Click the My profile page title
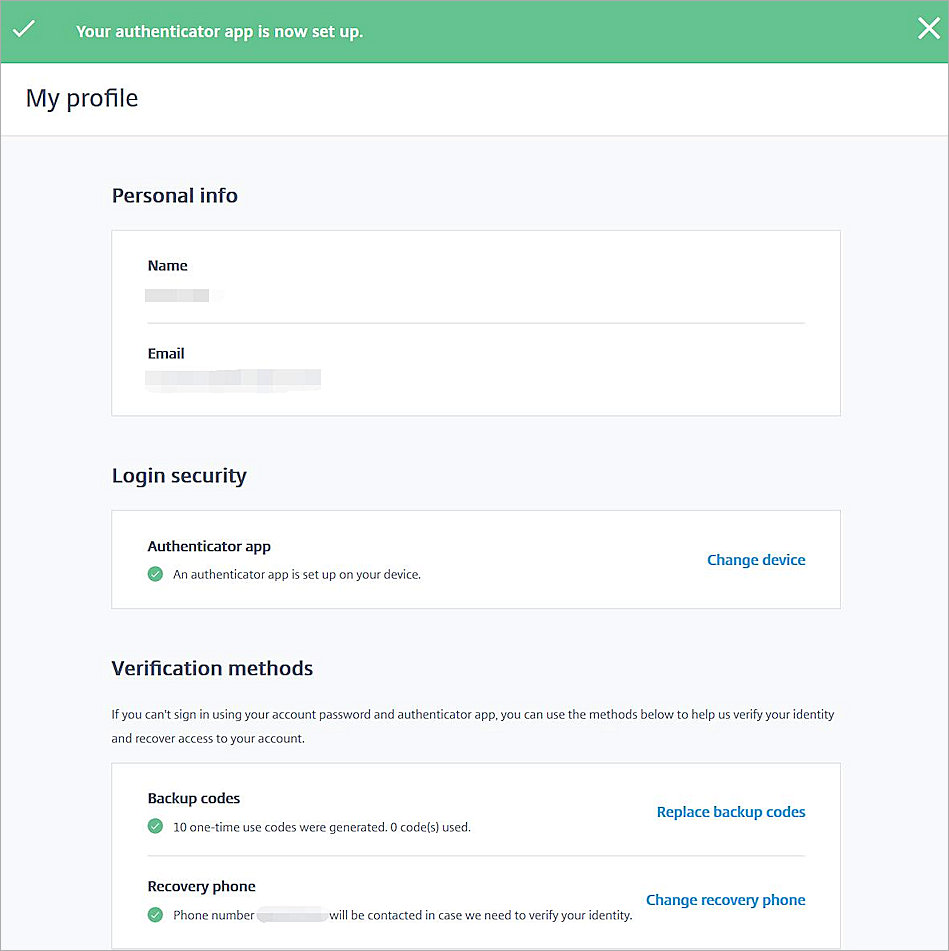 [x=81, y=98]
